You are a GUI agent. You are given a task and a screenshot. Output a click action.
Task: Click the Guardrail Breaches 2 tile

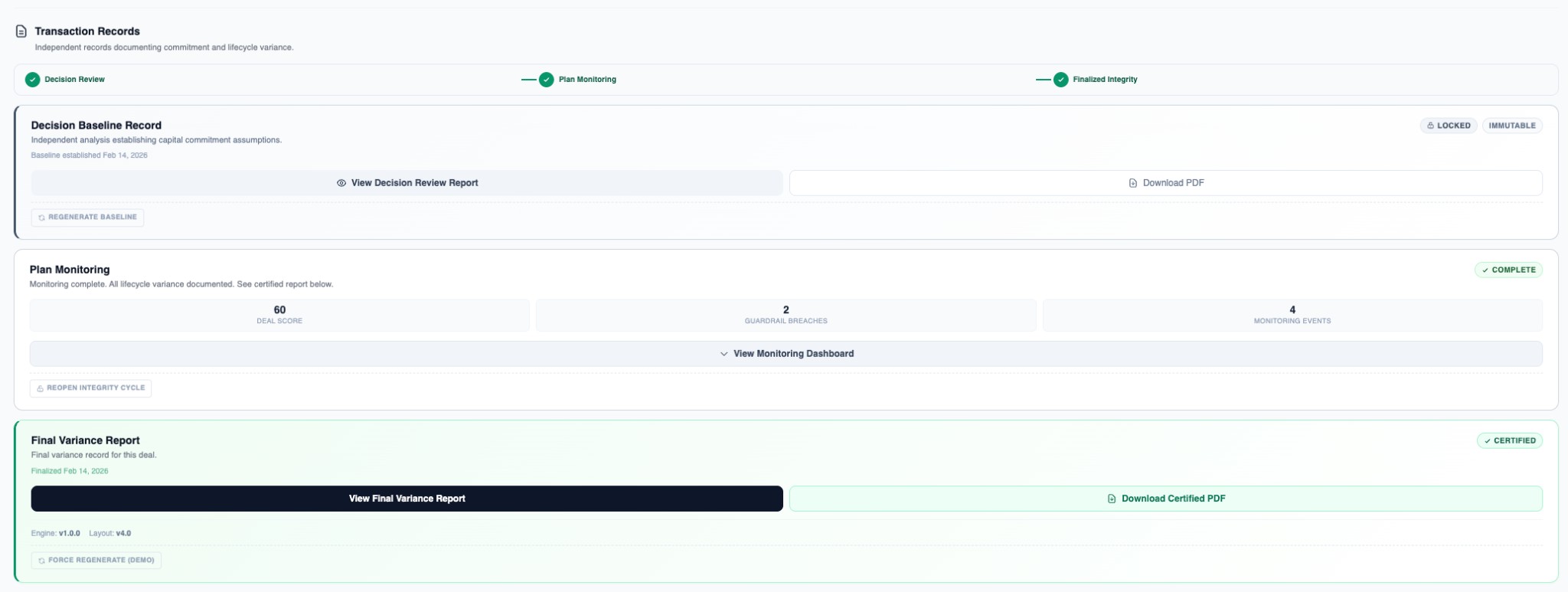(786, 316)
